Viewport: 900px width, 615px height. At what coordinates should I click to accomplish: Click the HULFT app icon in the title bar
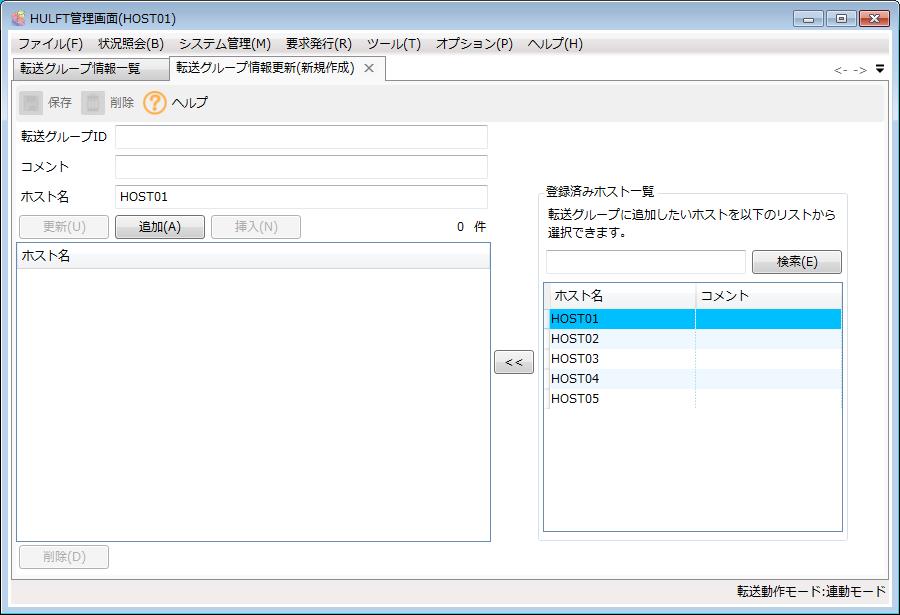tap(18, 18)
